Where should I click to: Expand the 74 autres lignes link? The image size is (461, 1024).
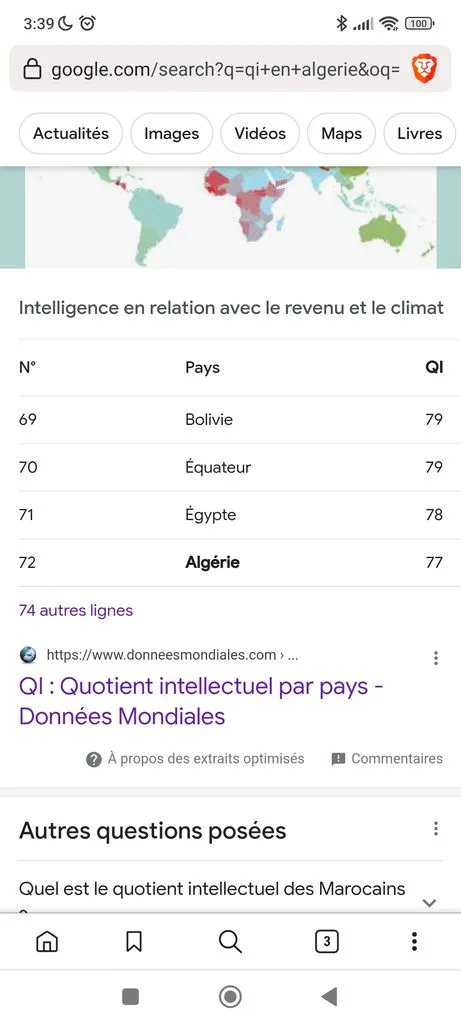click(x=76, y=611)
